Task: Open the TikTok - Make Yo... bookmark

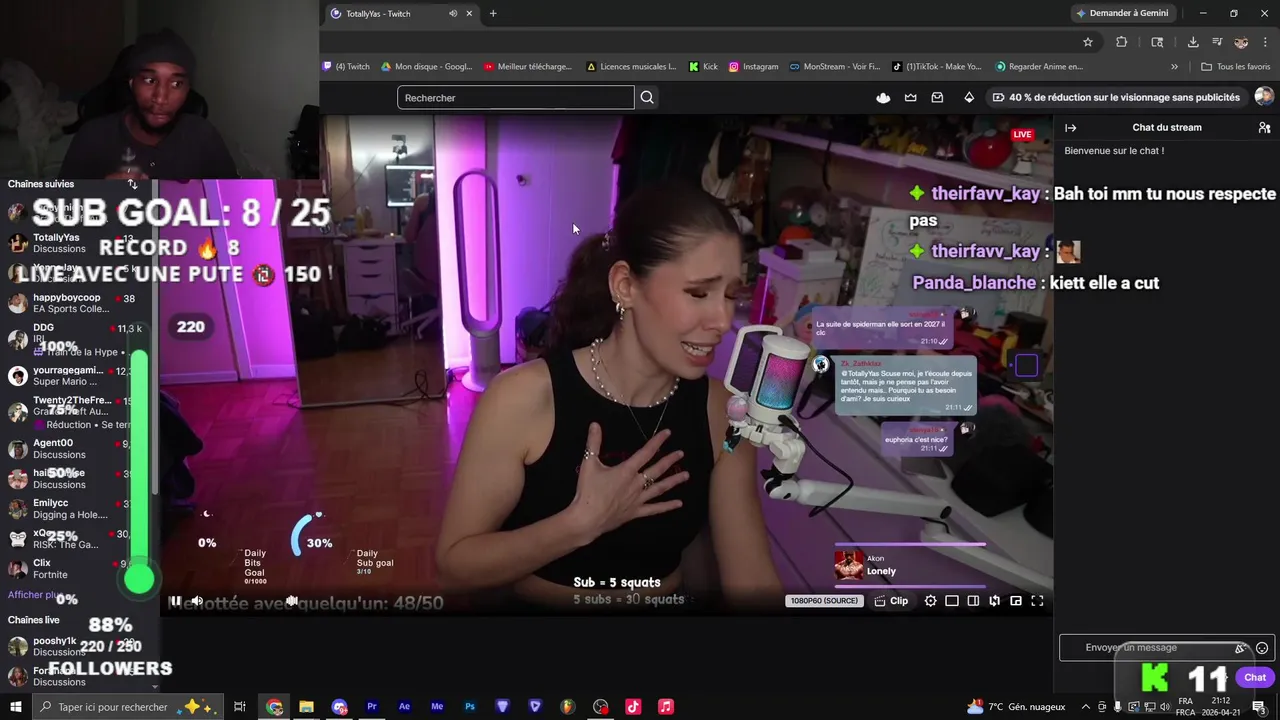Action: click(937, 67)
